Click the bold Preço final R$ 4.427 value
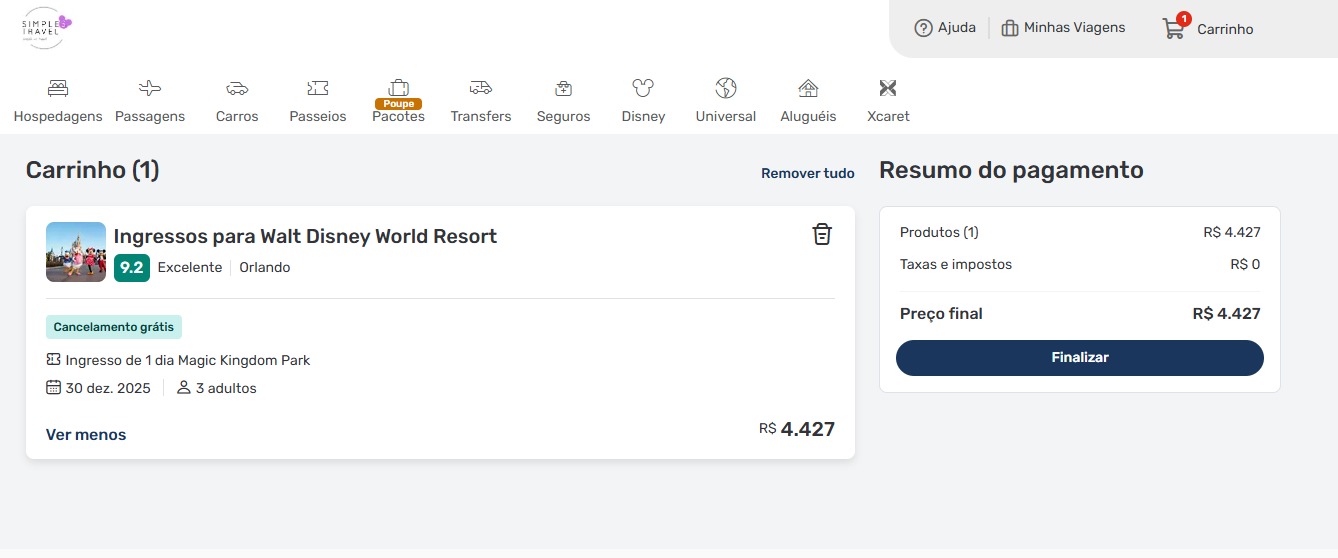The width and height of the screenshot is (1338, 558). [1227, 314]
